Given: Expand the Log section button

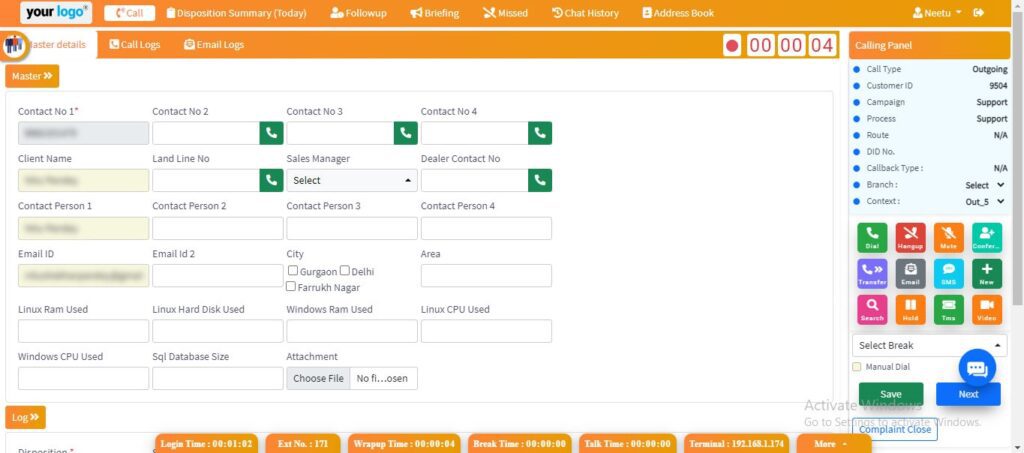Looking at the screenshot, I should coord(25,417).
